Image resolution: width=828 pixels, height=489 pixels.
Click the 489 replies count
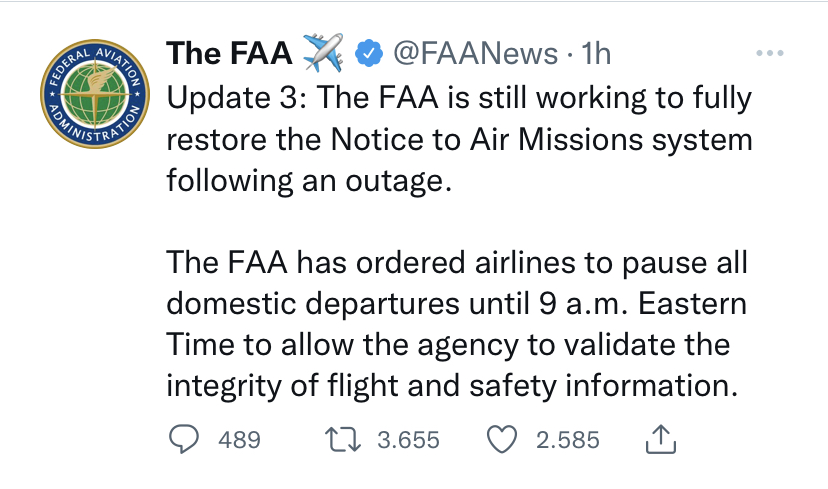click(x=239, y=440)
